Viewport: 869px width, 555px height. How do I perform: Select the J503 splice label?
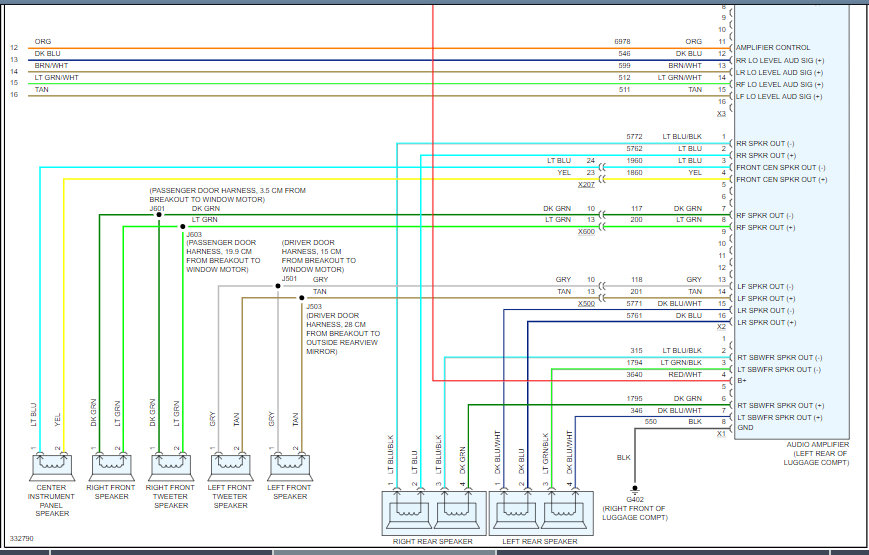click(x=314, y=306)
